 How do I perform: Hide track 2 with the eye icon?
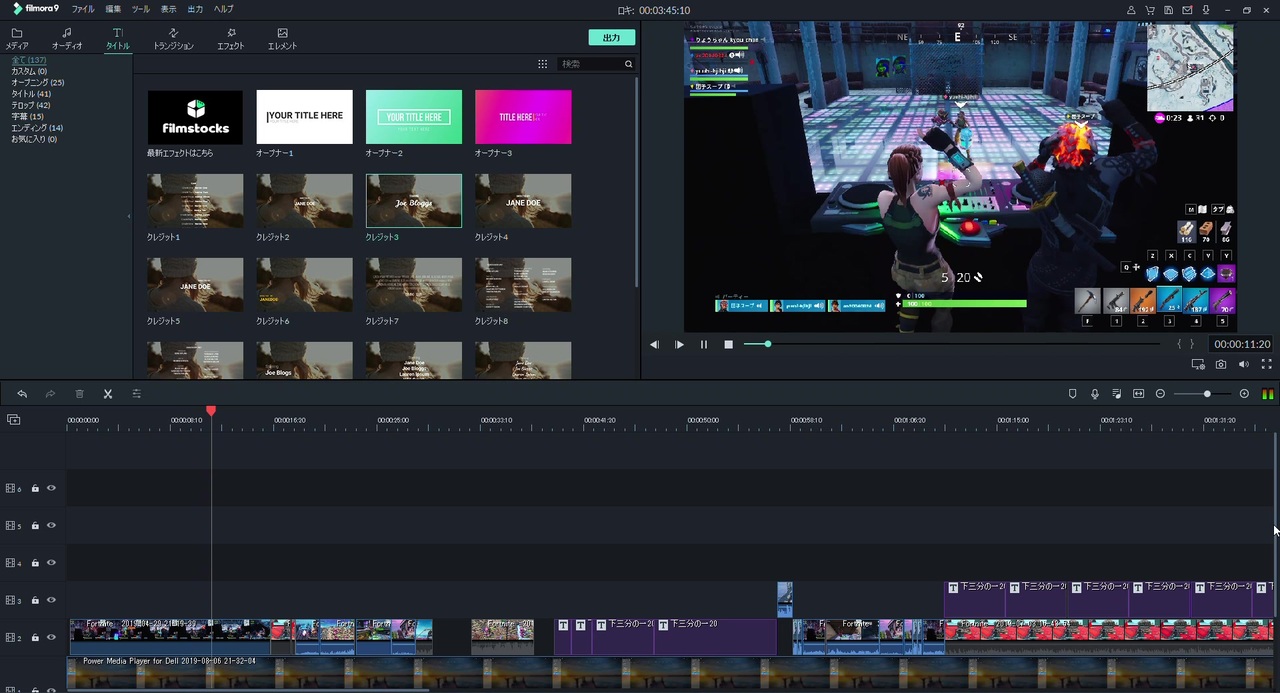[x=51, y=638]
